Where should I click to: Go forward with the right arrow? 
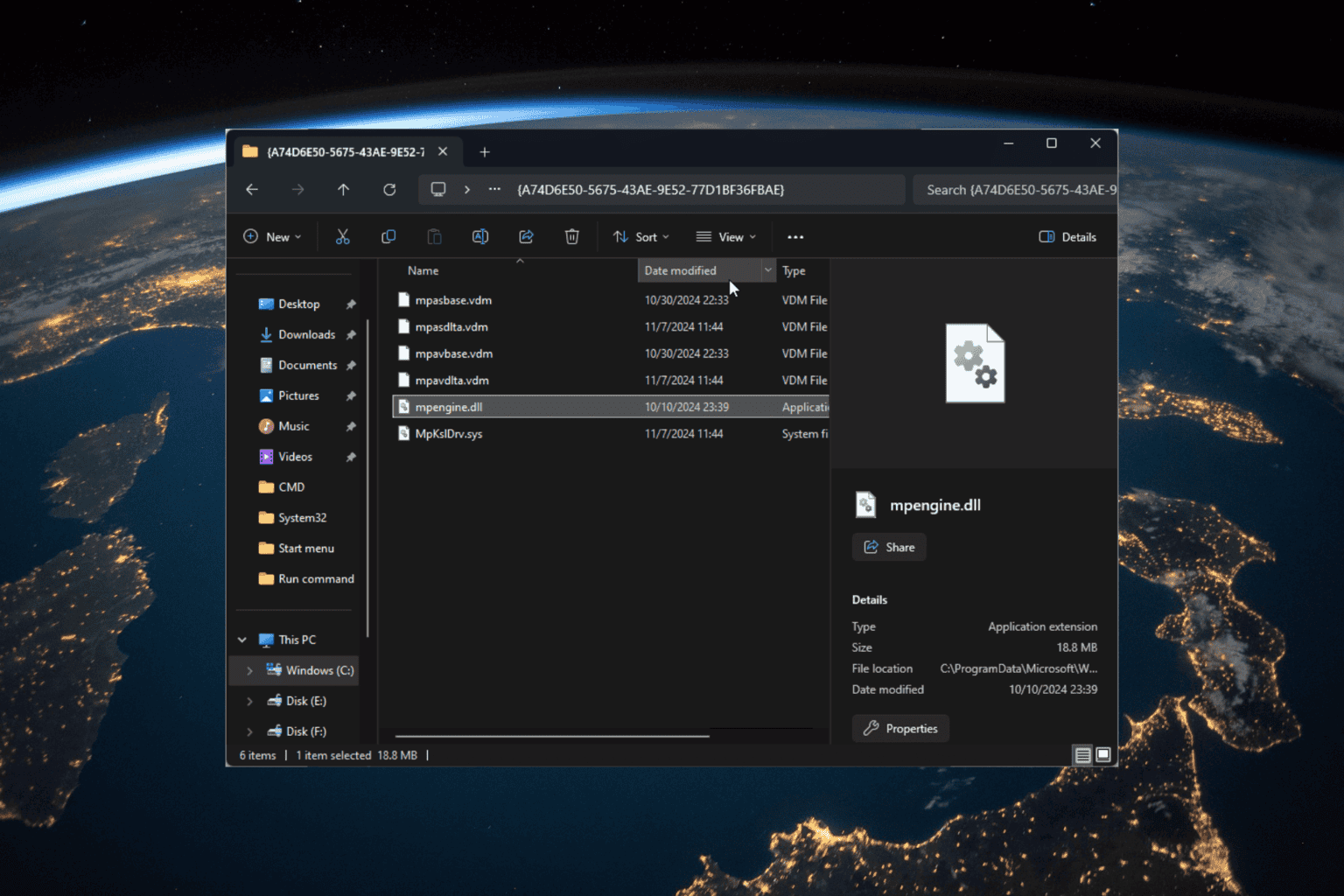(x=297, y=190)
